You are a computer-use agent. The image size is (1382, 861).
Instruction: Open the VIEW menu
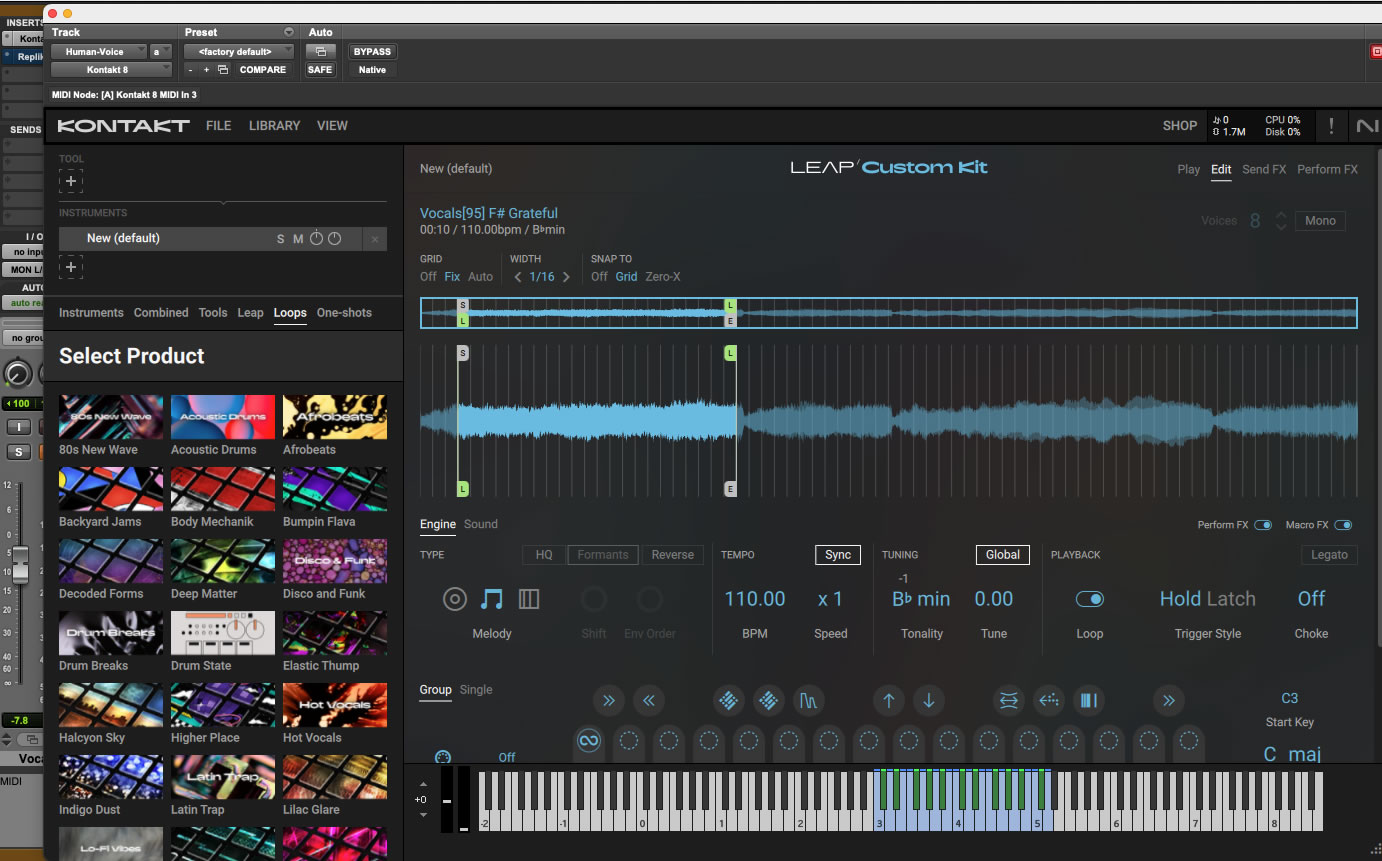pos(332,126)
